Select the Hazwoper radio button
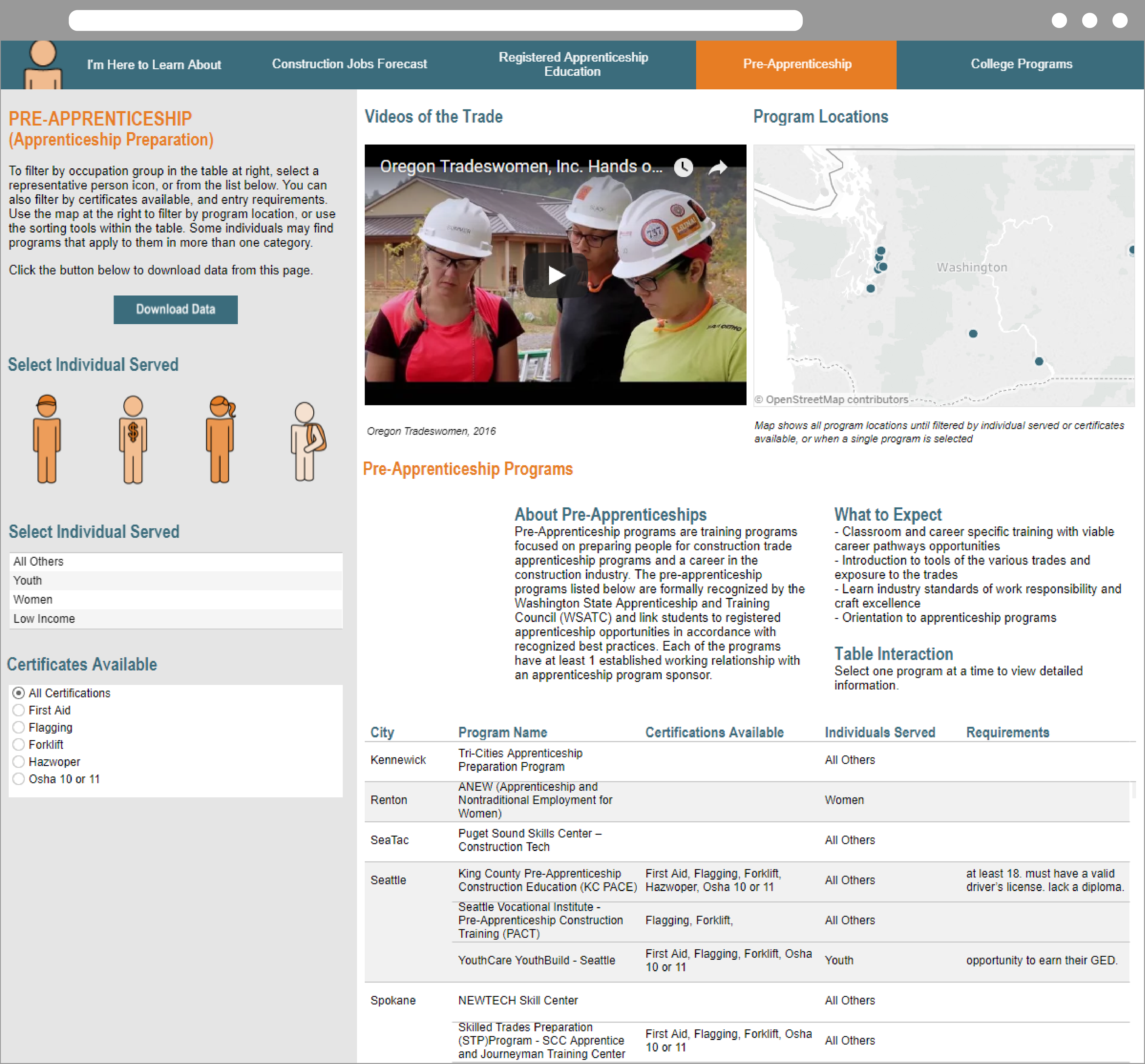Image resolution: width=1145 pixels, height=1064 pixels. pos(18,762)
